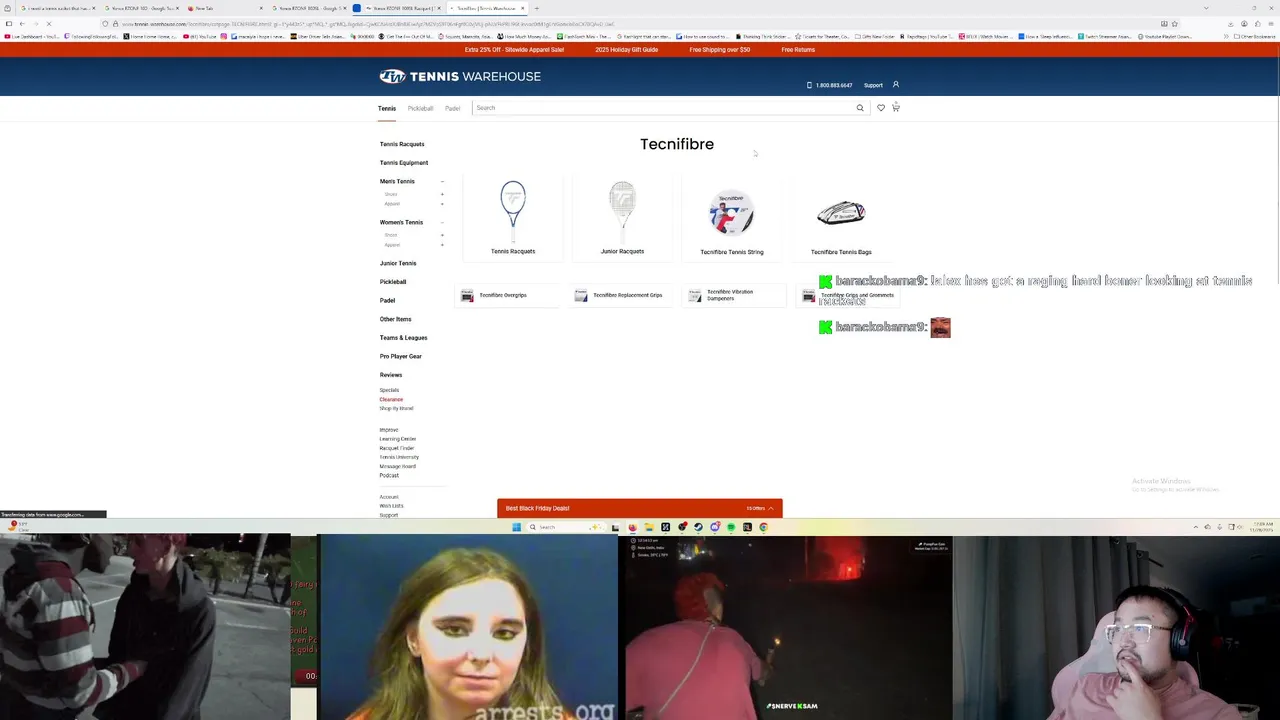Click the Tennis University link
The height and width of the screenshot is (720, 1280).
pos(399,457)
